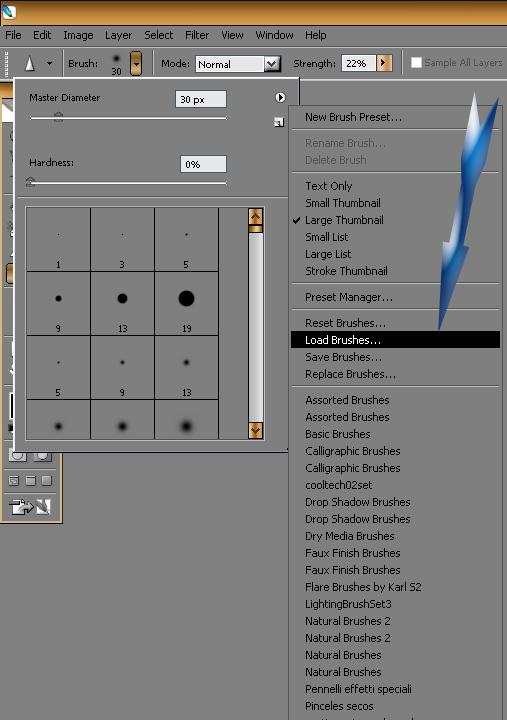The height and width of the screenshot is (720, 507).
Task: Click the Hardness percentage input field
Action: [x=203, y=164]
